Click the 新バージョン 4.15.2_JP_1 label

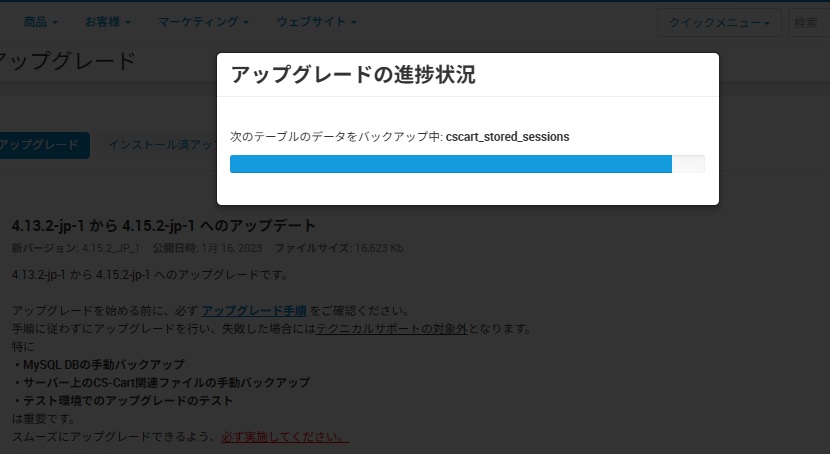[75, 247]
